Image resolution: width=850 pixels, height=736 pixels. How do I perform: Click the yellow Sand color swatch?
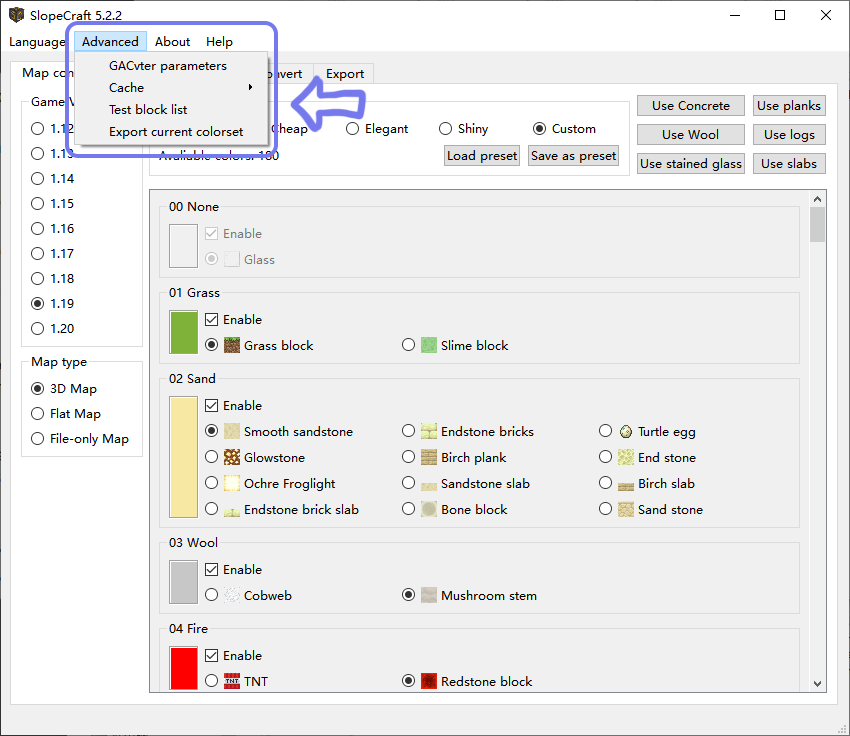(x=184, y=457)
